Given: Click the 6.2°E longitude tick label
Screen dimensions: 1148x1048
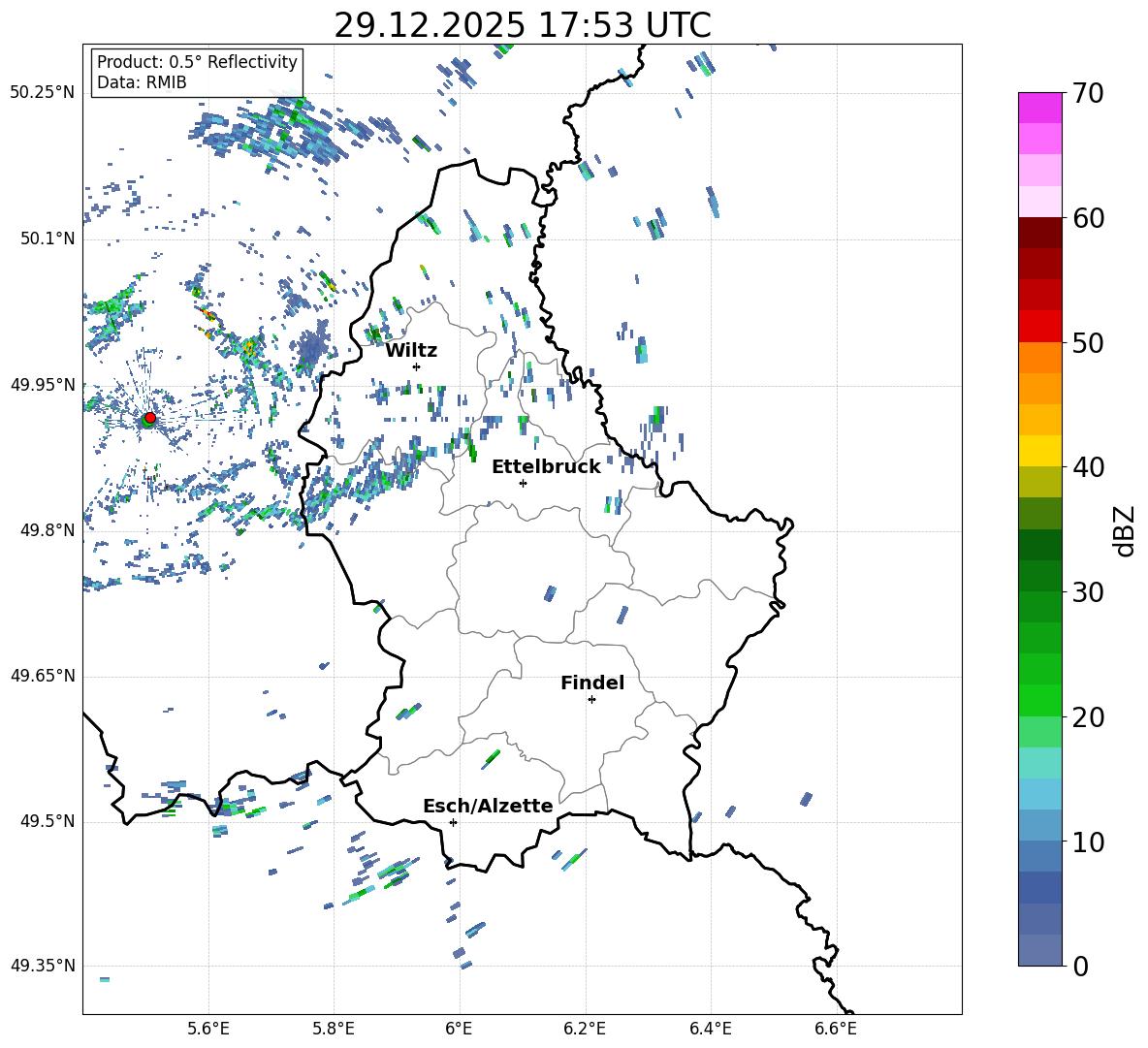Looking at the screenshot, I should (x=585, y=1028).
